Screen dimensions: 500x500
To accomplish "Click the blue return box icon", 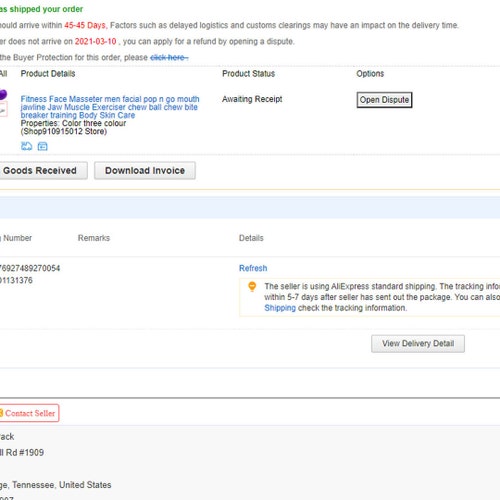I will [43, 146].
